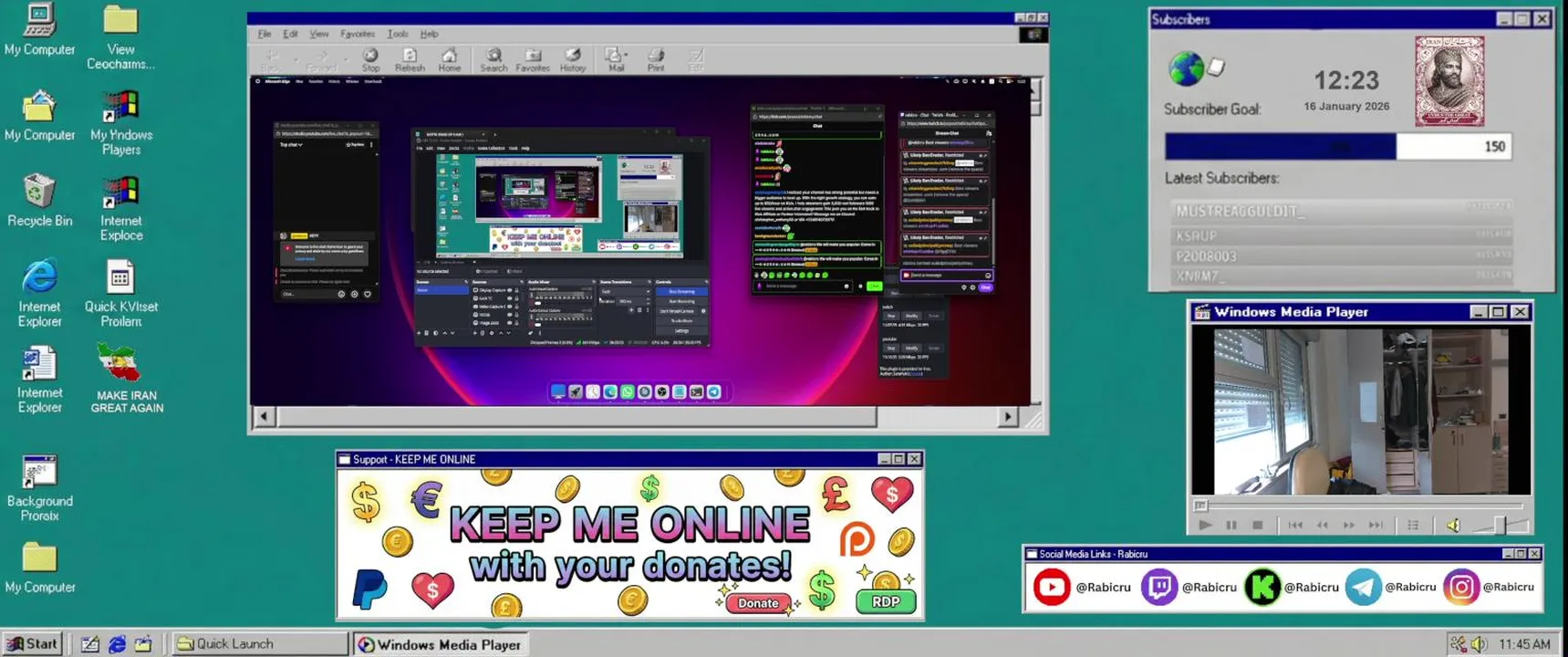Click the 16 January 2026 date text

pyautogui.click(x=1346, y=106)
